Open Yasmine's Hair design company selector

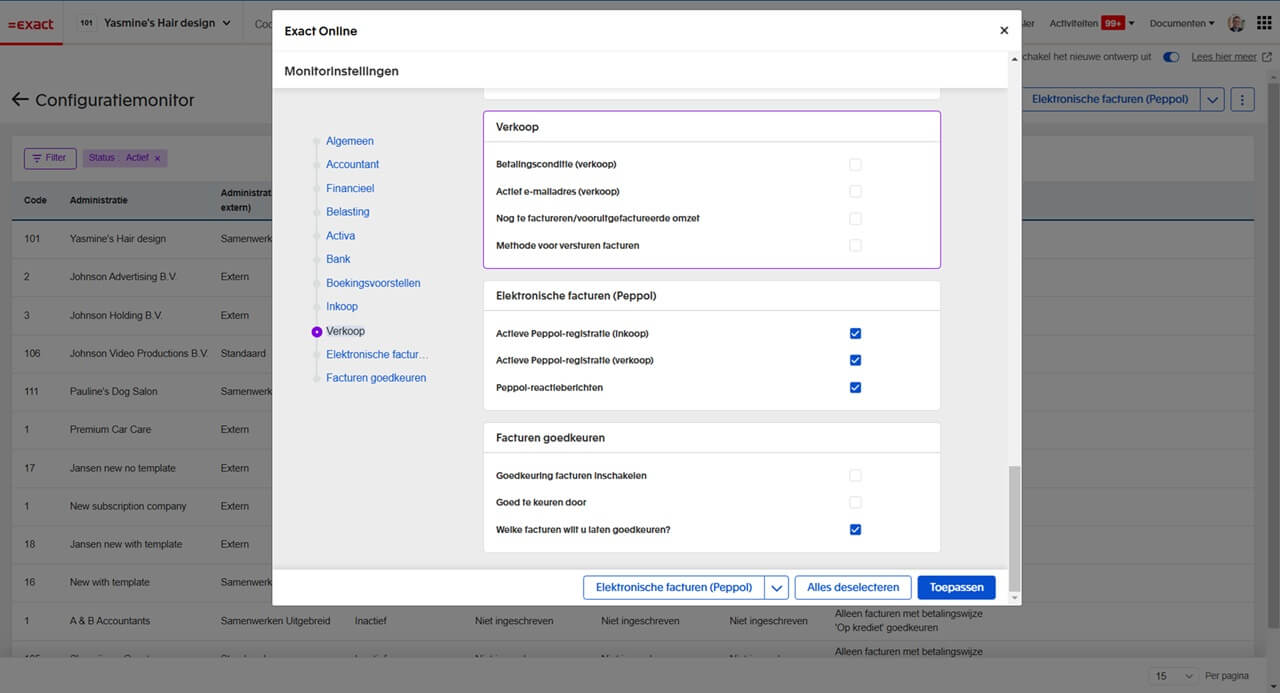154,23
